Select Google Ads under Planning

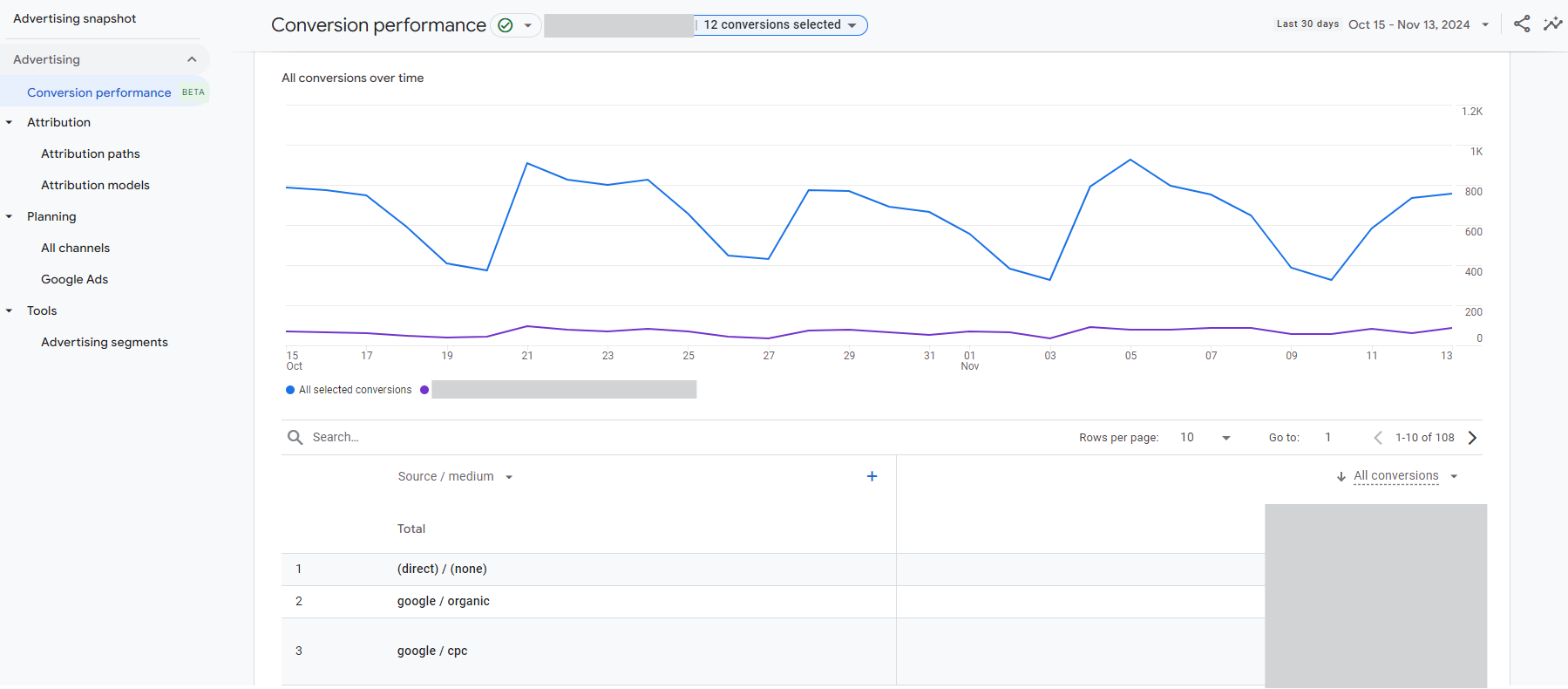[x=75, y=279]
